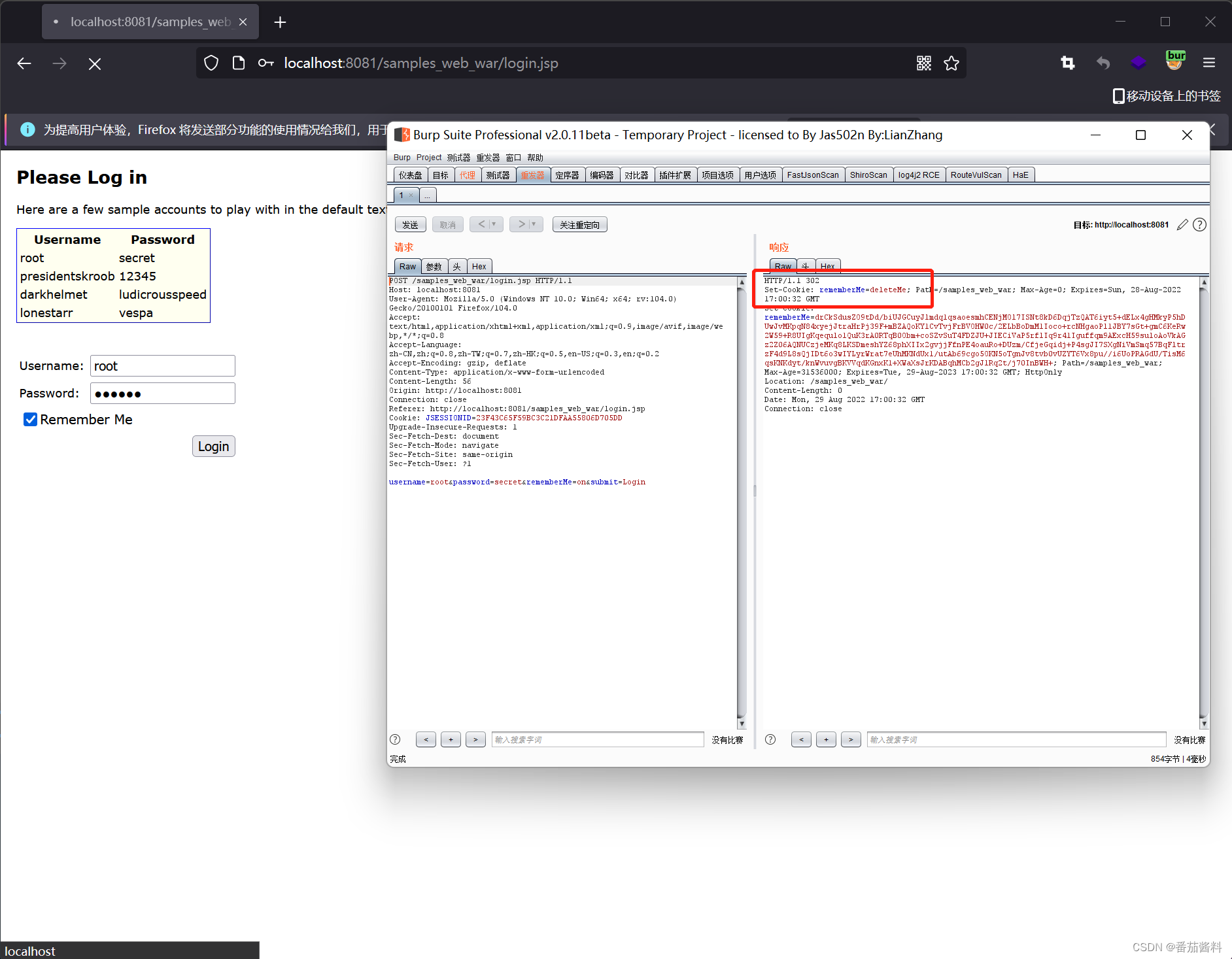Switch to the 编码器 tab
The image size is (1232, 959).
tap(602, 175)
